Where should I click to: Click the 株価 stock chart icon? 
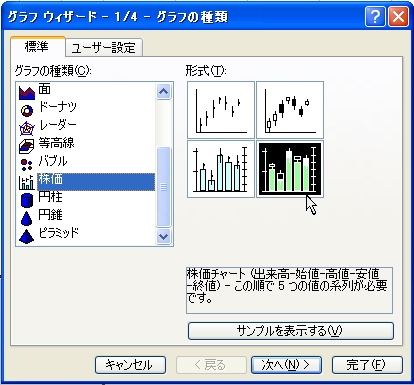pyautogui.click(x=27, y=182)
